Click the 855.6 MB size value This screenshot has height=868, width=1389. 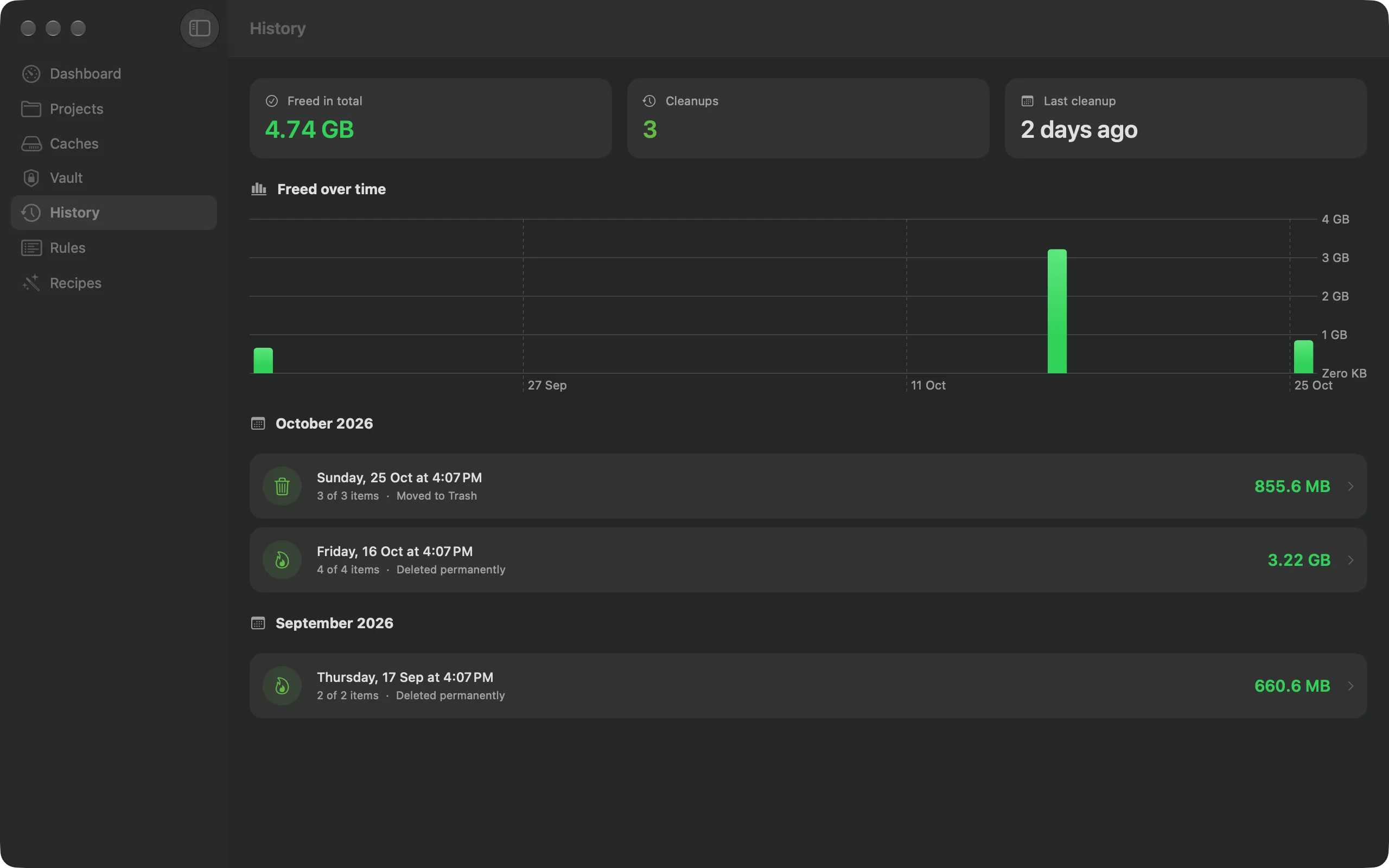click(x=1292, y=486)
